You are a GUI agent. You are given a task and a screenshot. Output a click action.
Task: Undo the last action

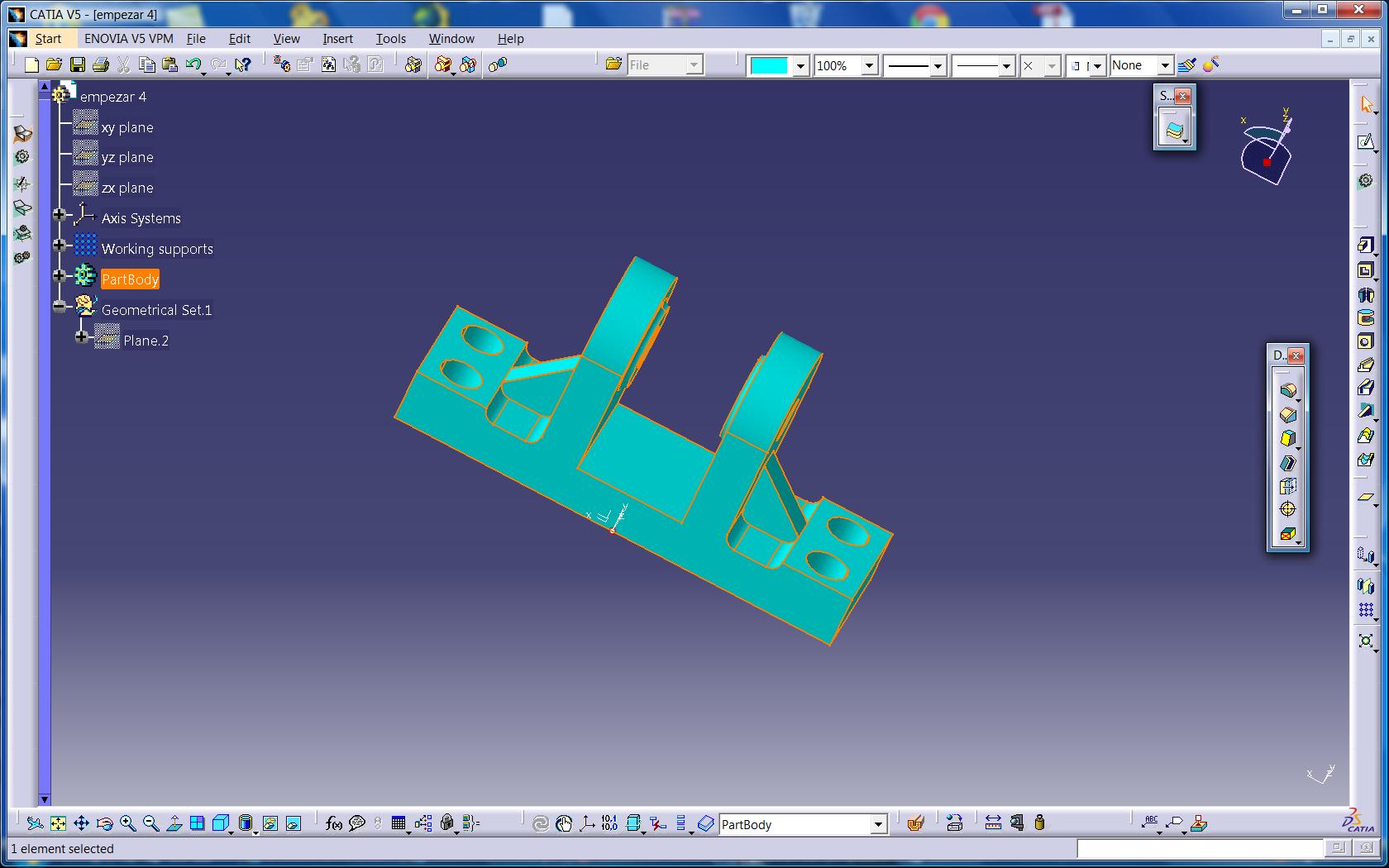tap(193, 64)
